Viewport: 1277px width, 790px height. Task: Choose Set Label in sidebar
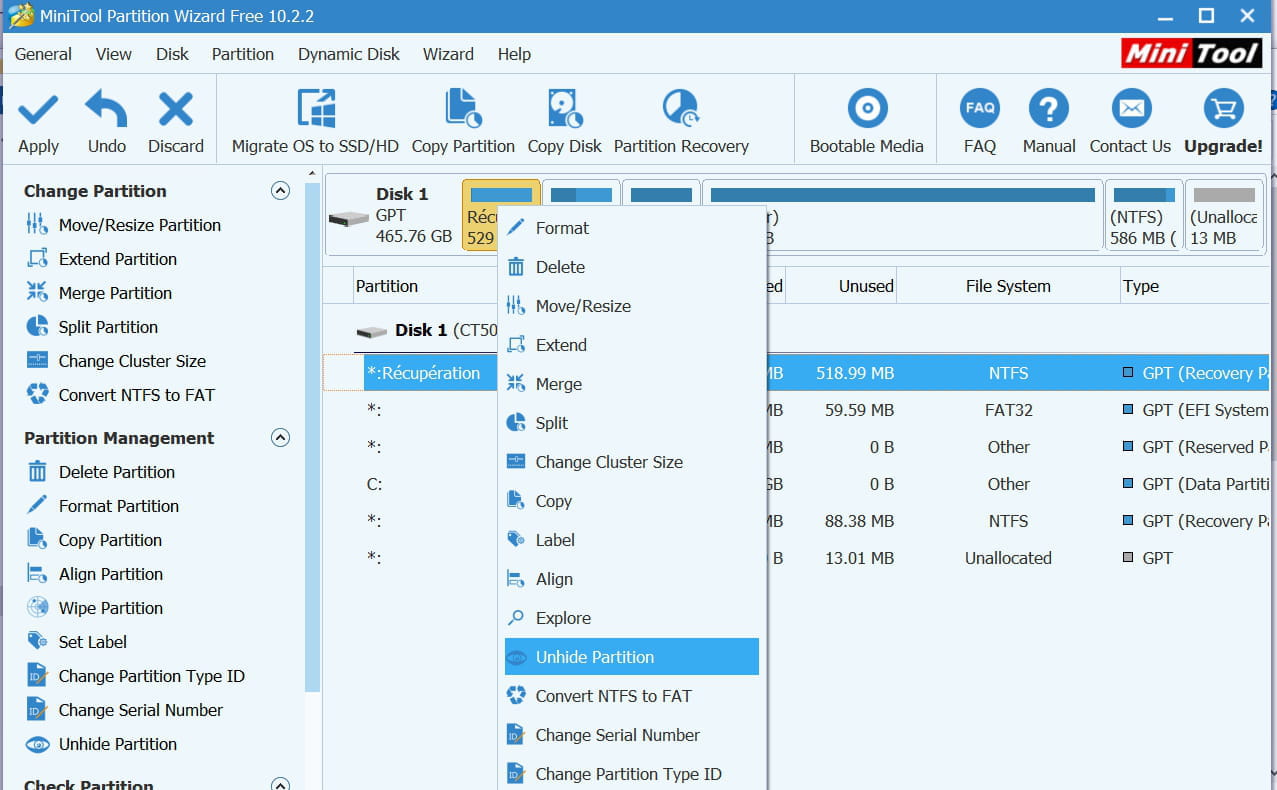(92, 642)
